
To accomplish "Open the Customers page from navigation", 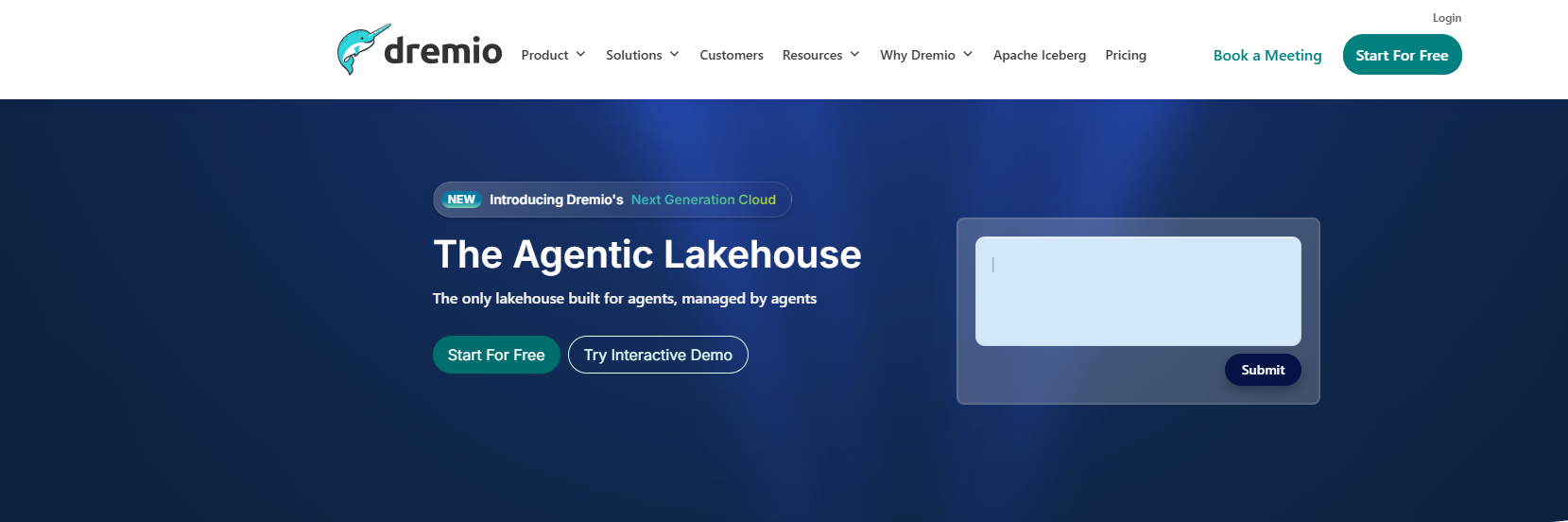I will 731,55.
